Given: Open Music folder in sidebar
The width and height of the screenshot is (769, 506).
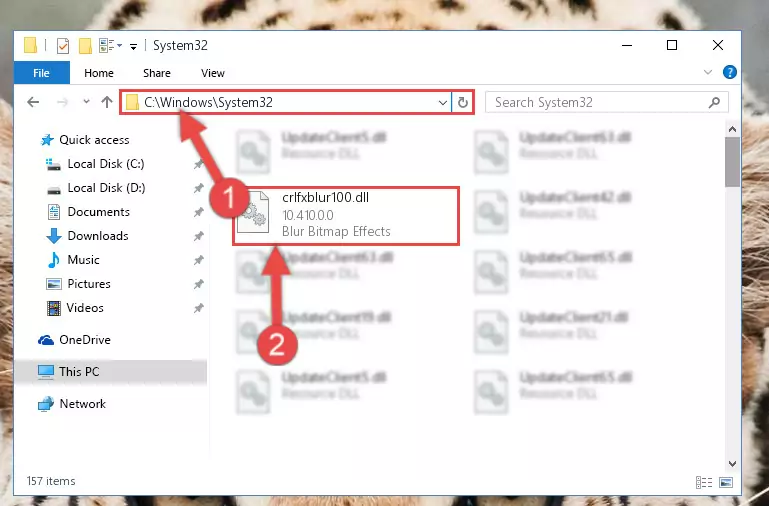Looking at the screenshot, I should pyautogui.click(x=74, y=260).
